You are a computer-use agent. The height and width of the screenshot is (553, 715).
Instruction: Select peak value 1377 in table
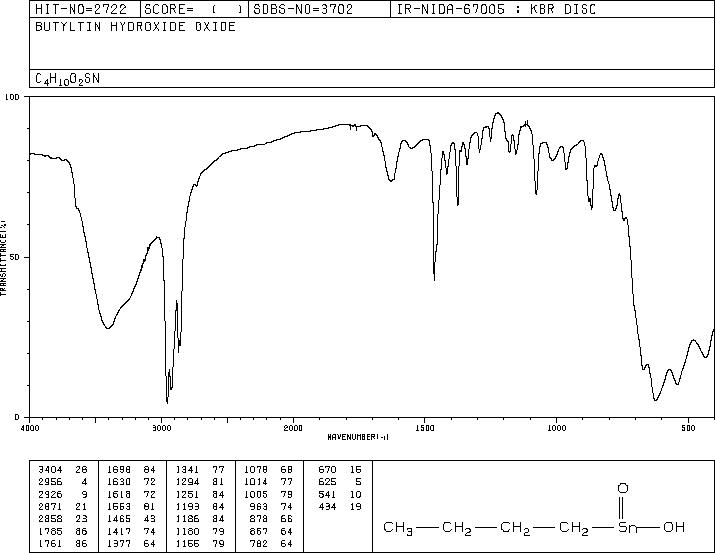coord(119,544)
